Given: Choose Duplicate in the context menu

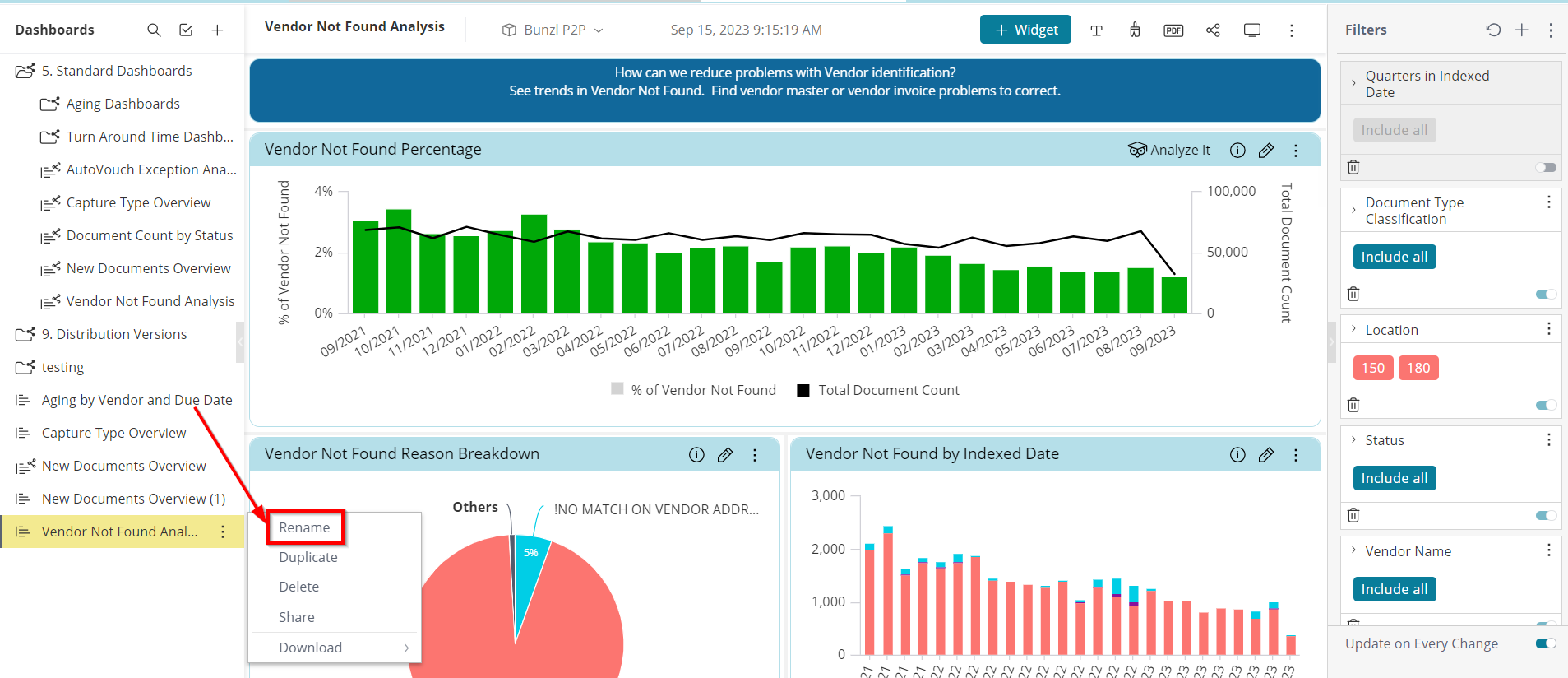Looking at the screenshot, I should 308,557.
